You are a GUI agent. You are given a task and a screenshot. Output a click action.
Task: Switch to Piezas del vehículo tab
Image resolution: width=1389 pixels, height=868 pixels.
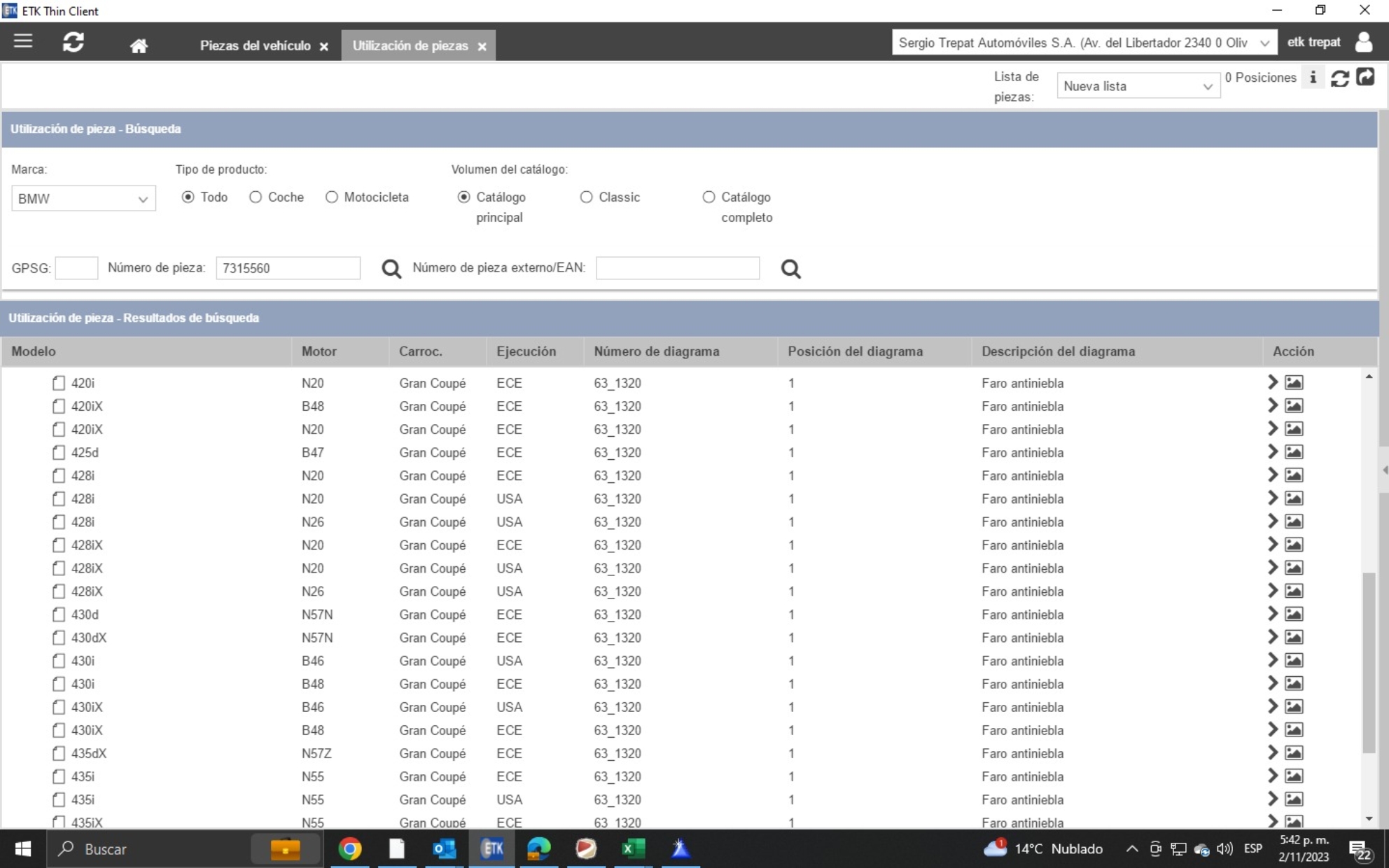tap(255, 45)
